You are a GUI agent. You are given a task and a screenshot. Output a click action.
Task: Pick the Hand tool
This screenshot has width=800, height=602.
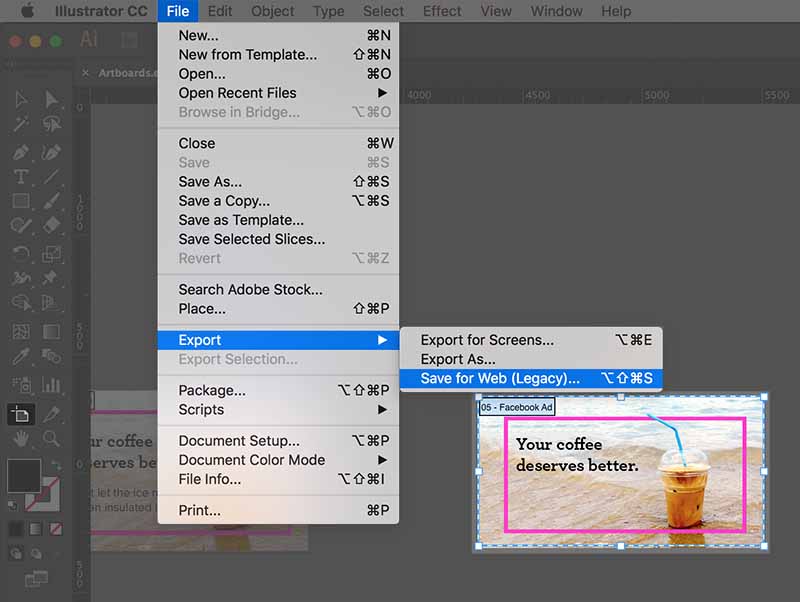(20, 437)
